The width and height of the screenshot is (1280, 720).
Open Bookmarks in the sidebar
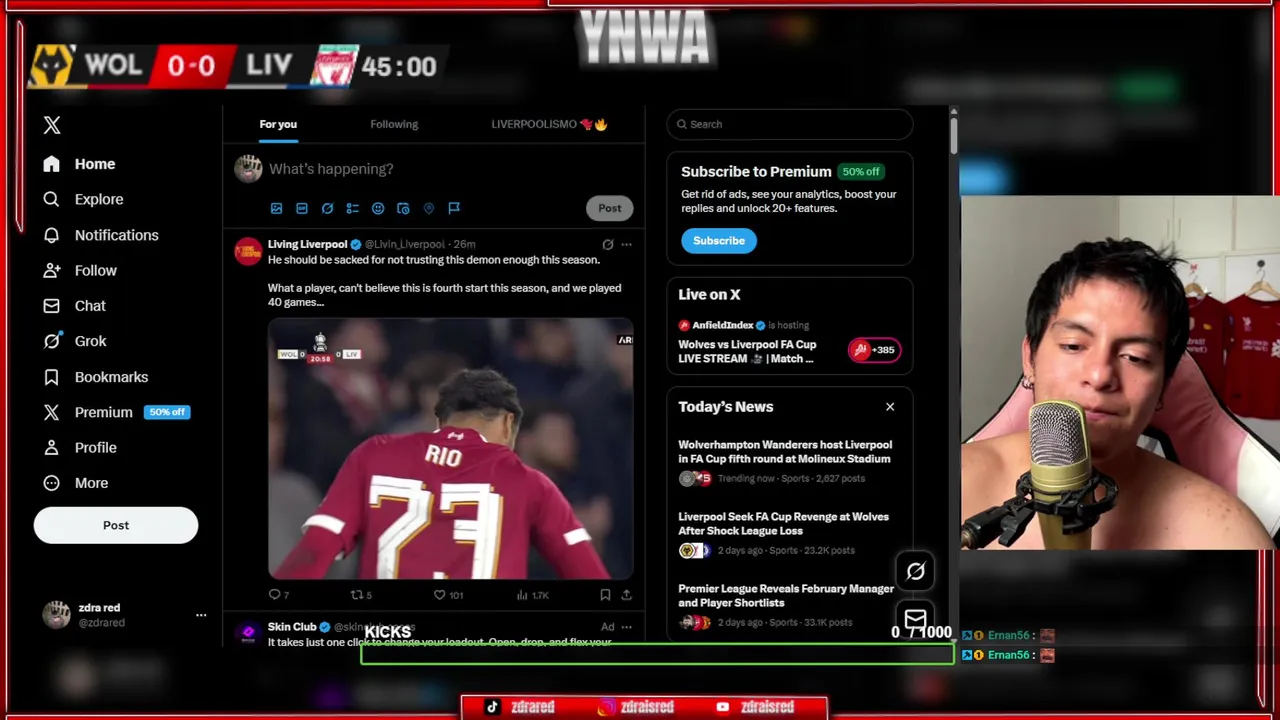coord(96,377)
